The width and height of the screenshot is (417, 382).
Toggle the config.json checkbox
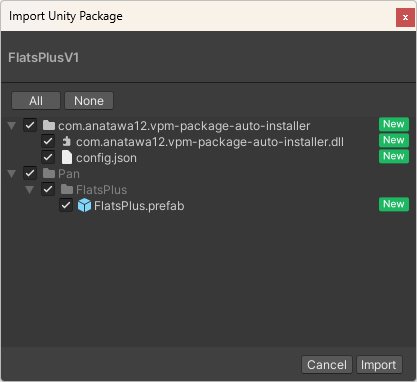pos(48,157)
